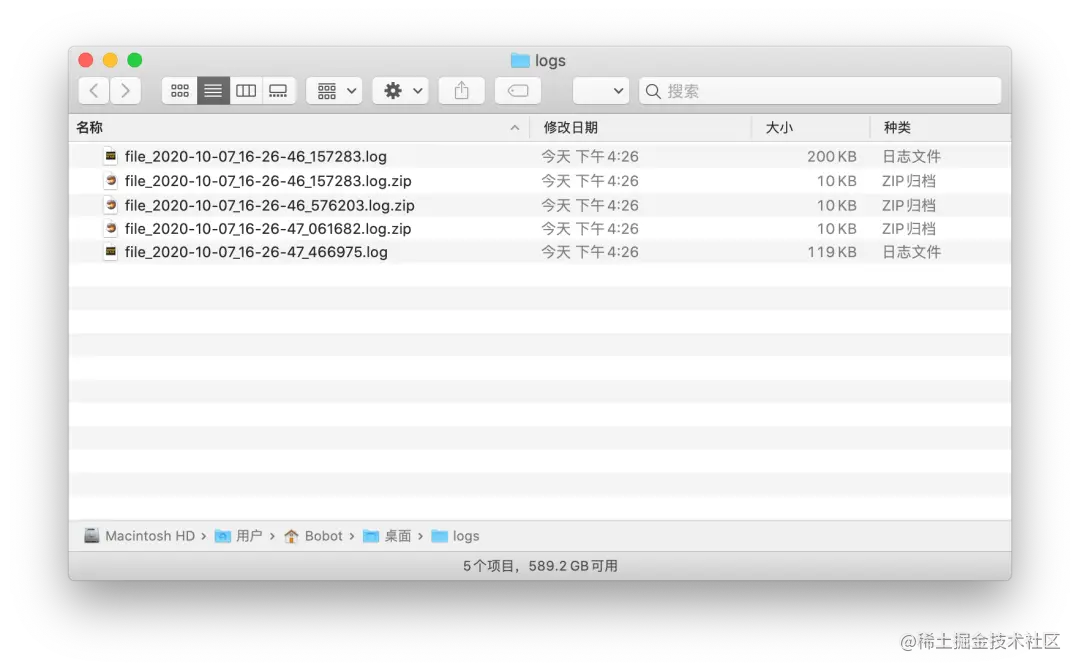Click the logs folder icon in title bar

pyautogui.click(x=520, y=61)
